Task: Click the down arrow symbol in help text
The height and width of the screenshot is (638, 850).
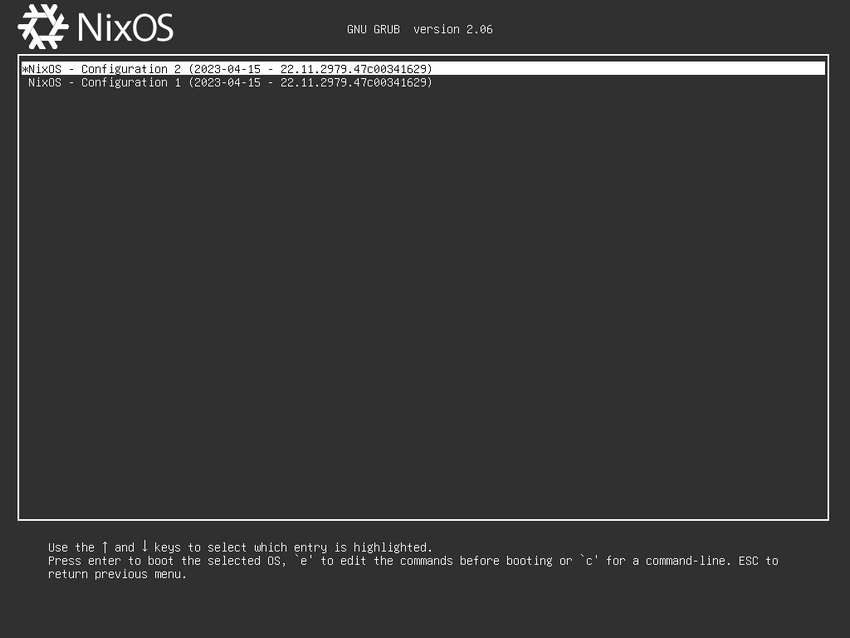Action: (144, 547)
